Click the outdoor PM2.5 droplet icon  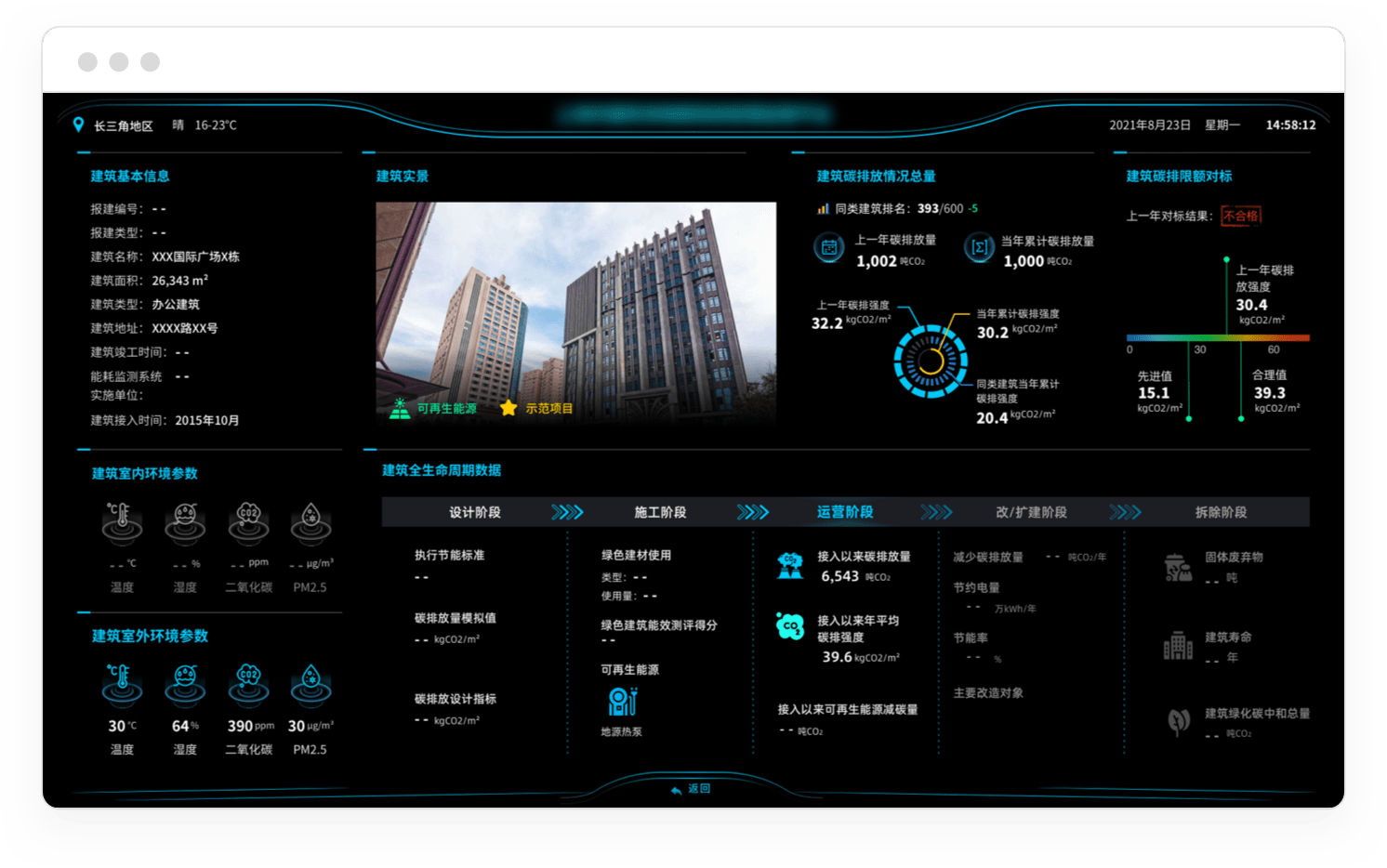tap(310, 686)
